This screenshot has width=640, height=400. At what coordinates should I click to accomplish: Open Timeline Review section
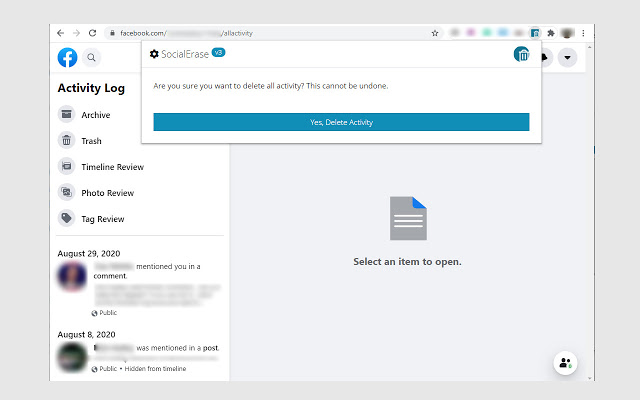[x=112, y=167]
